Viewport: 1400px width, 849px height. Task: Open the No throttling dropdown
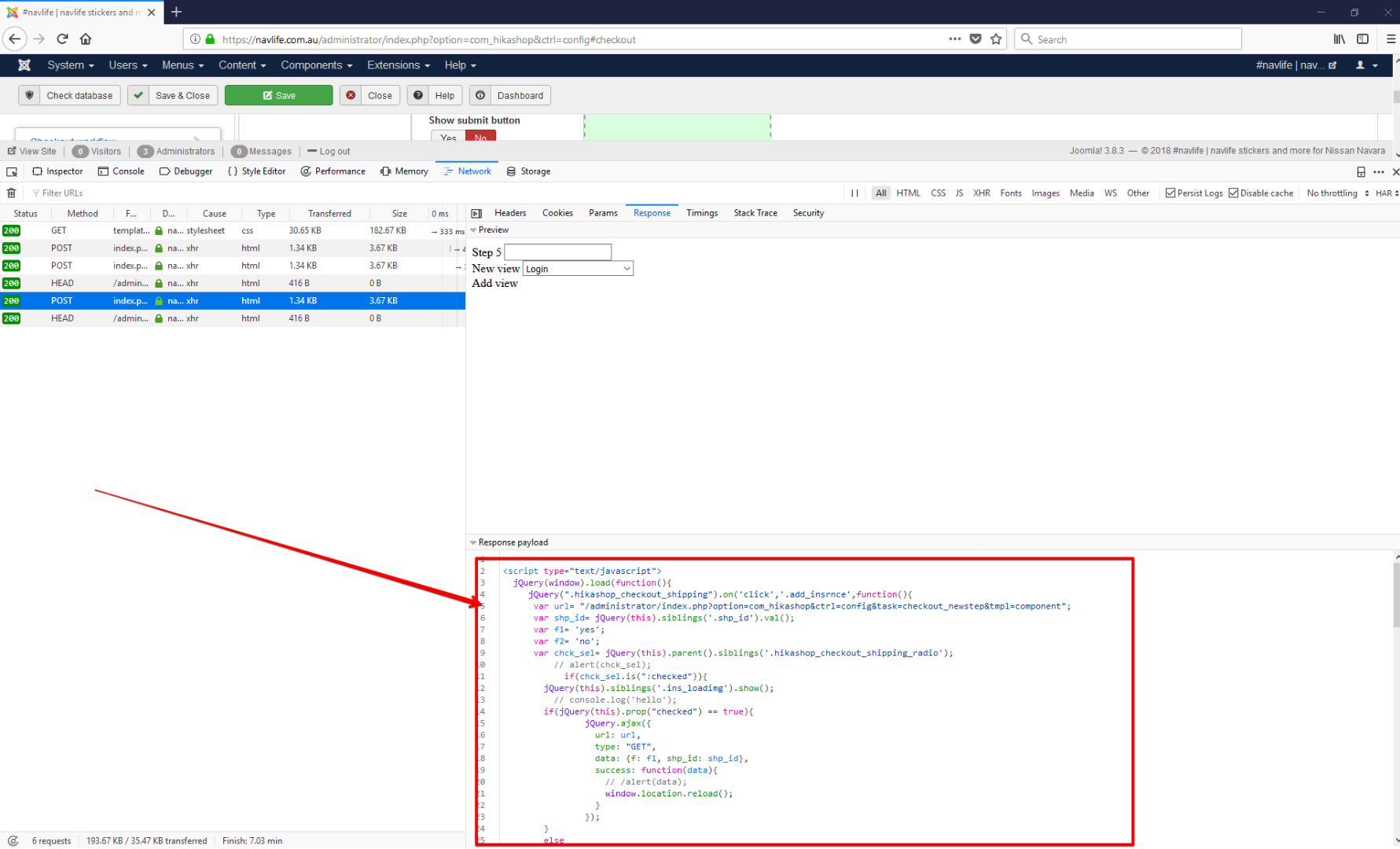pyautogui.click(x=1336, y=193)
